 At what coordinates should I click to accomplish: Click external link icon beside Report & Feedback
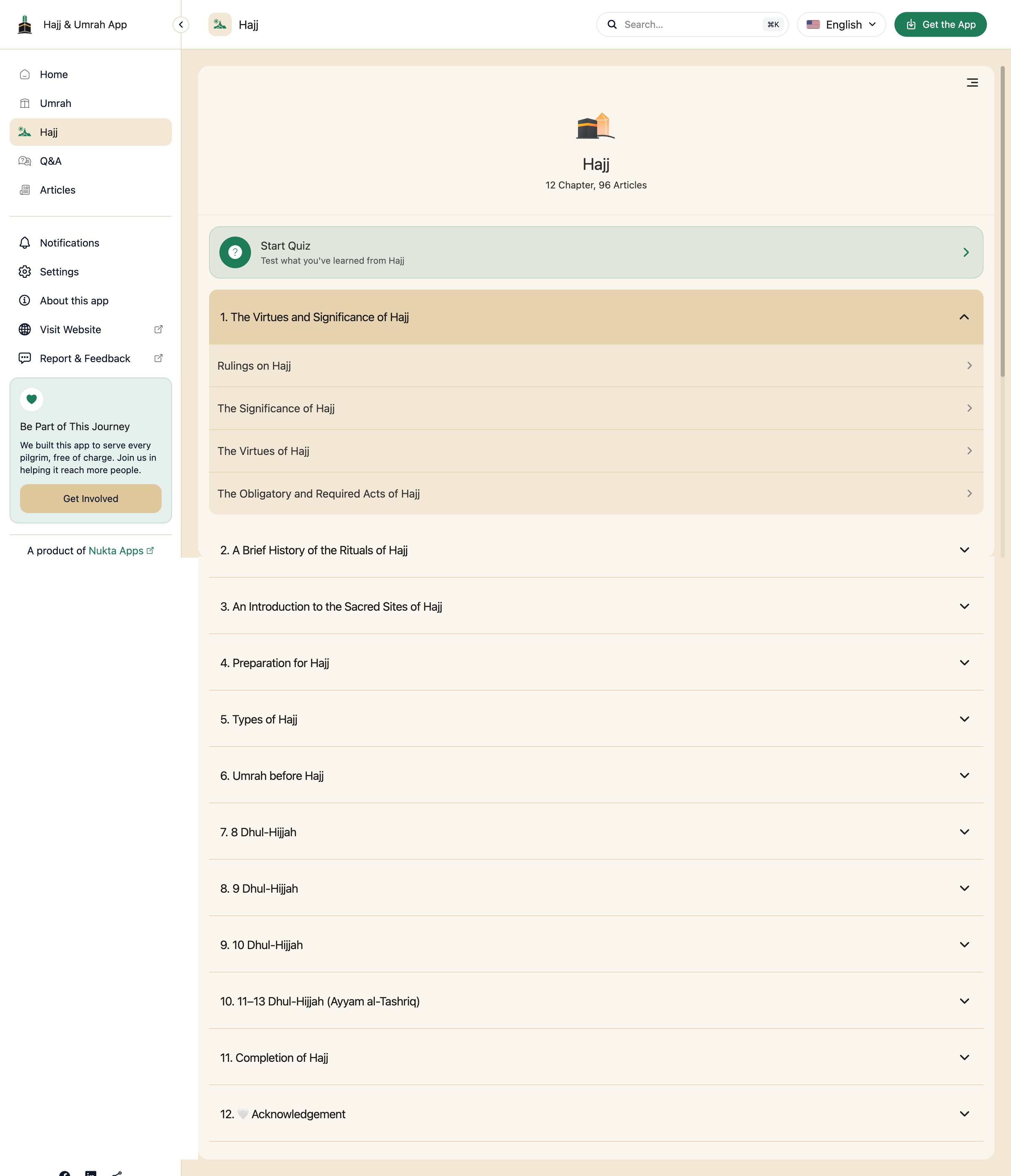pyautogui.click(x=159, y=358)
